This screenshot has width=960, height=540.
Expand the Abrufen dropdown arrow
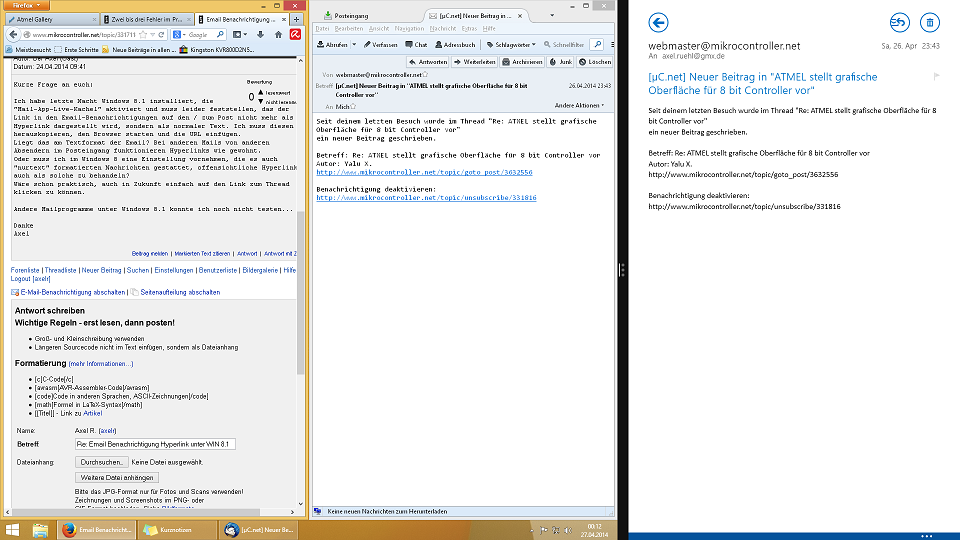click(x=354, y=45)
